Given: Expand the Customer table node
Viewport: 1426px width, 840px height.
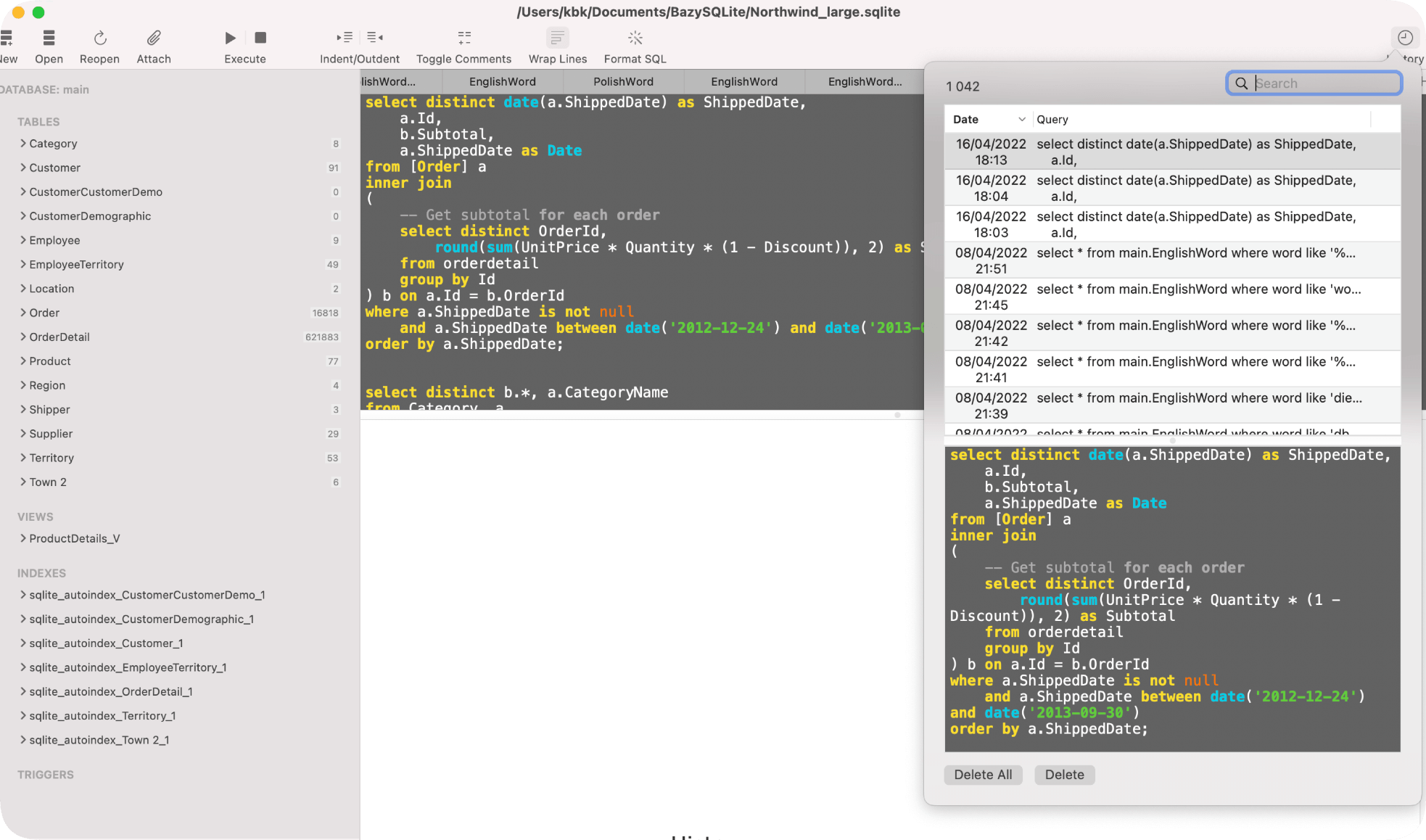Looking at the screenshot, I should (x=23, y=168).
